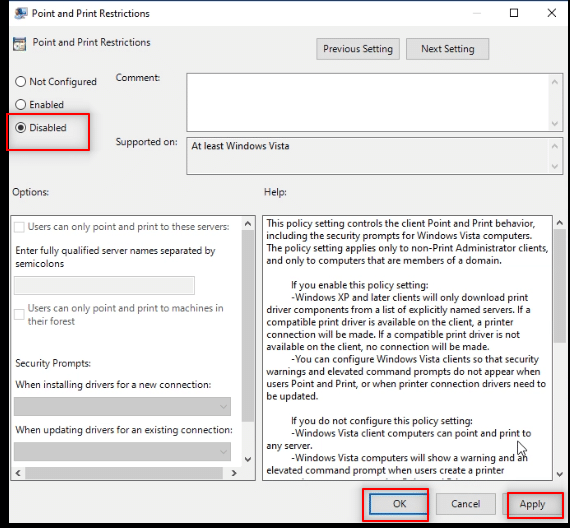Click the Help text scroll-down arrow

click(x=560, y=474)
